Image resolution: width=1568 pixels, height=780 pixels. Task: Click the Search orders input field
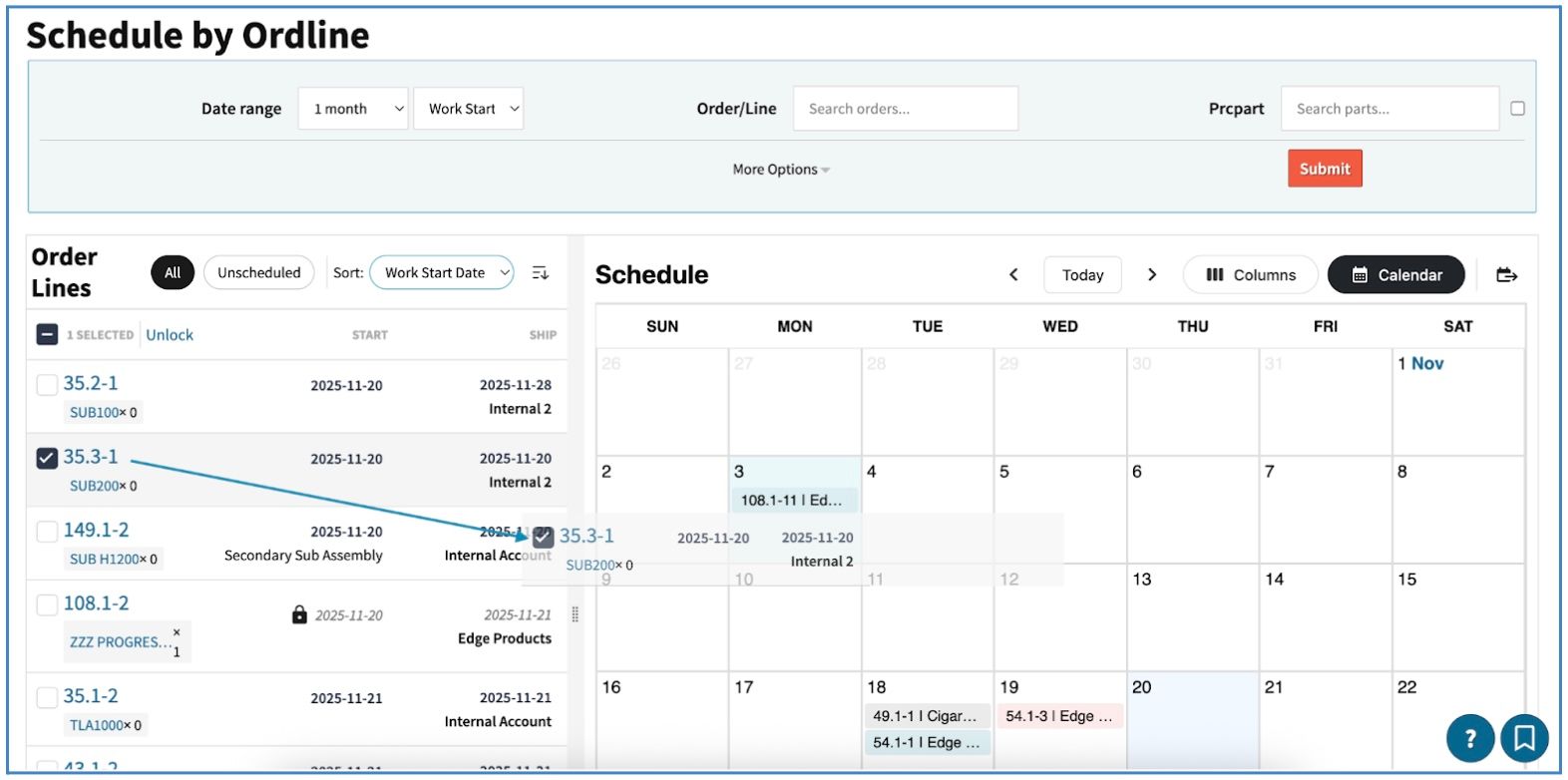click(x=905, y=109)
